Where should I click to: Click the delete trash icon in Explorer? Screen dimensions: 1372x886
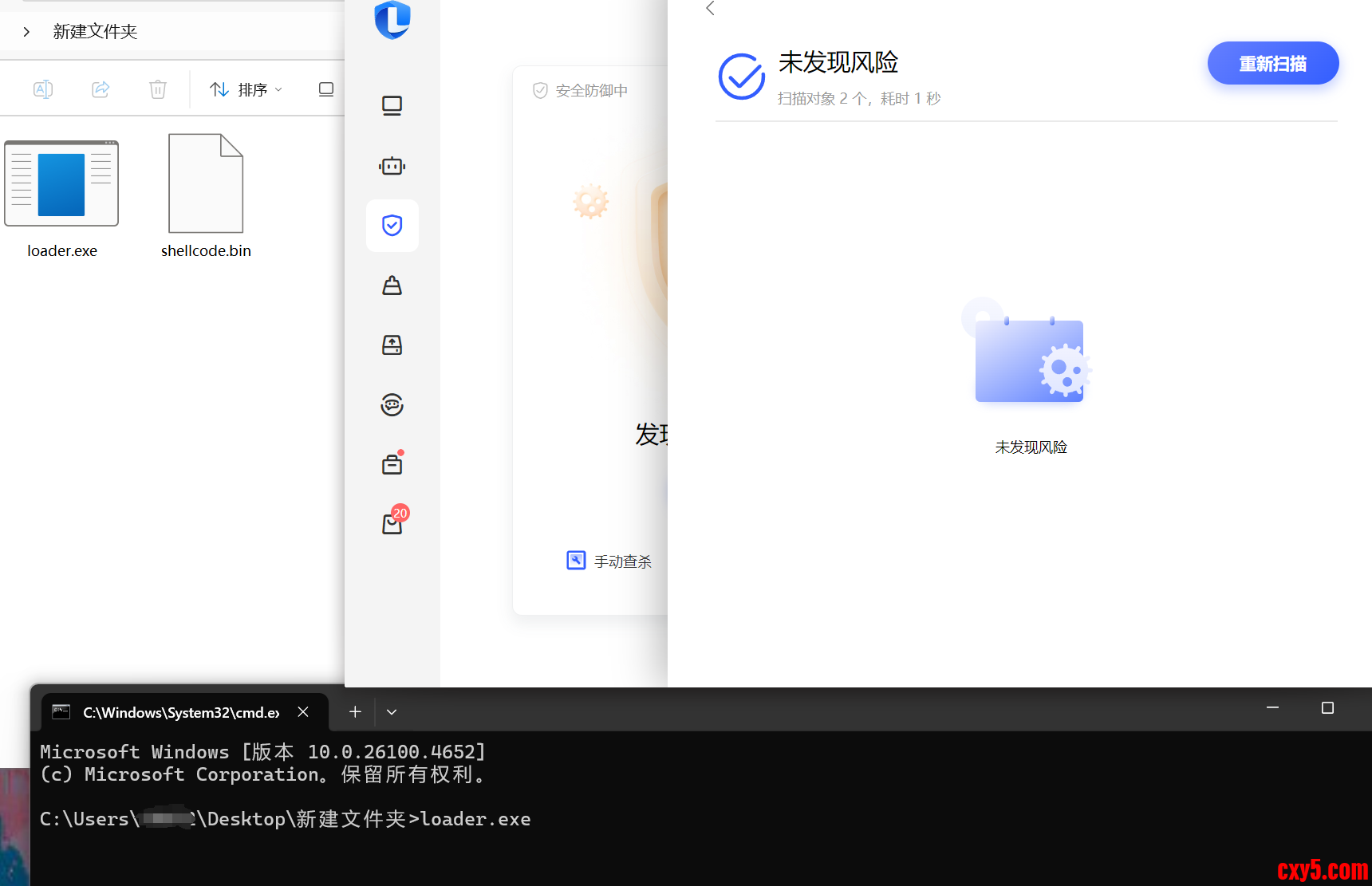coord(158,89)
